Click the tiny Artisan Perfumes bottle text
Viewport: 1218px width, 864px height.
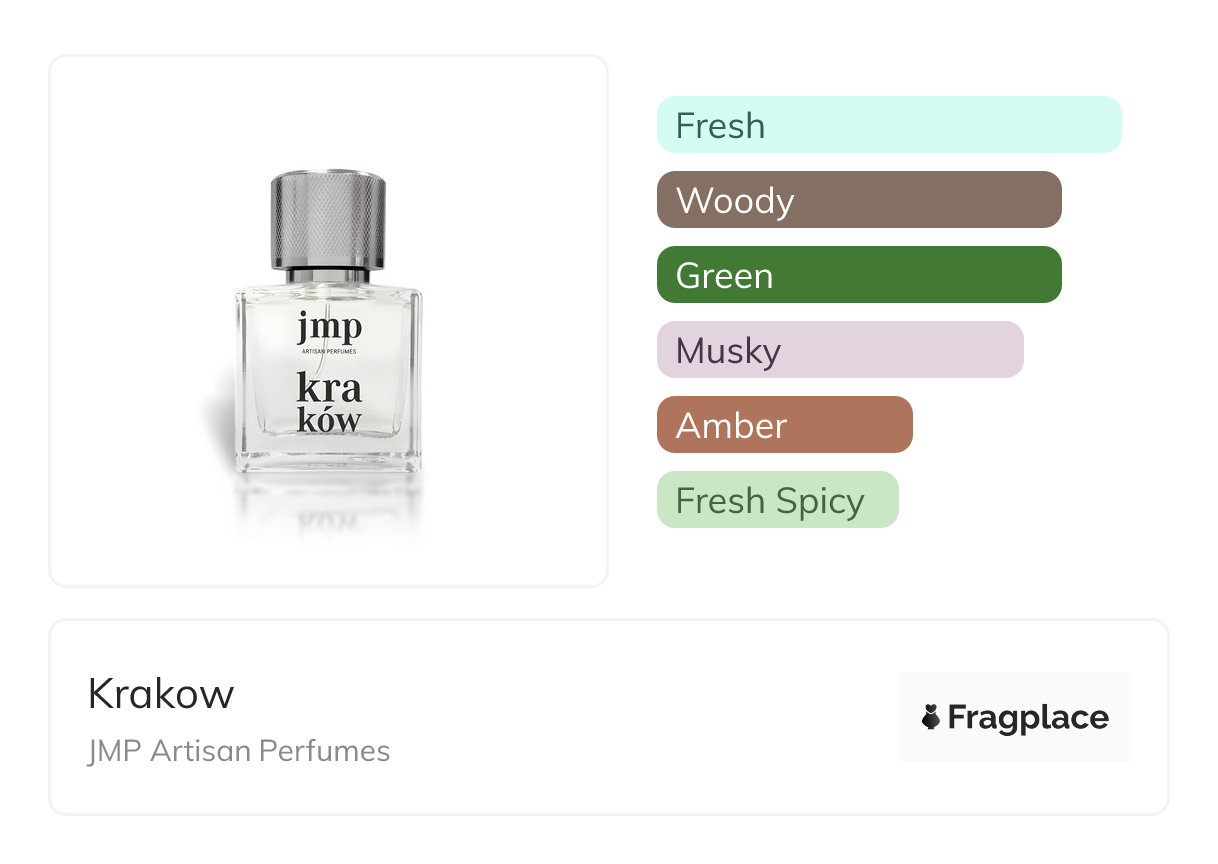329,352
